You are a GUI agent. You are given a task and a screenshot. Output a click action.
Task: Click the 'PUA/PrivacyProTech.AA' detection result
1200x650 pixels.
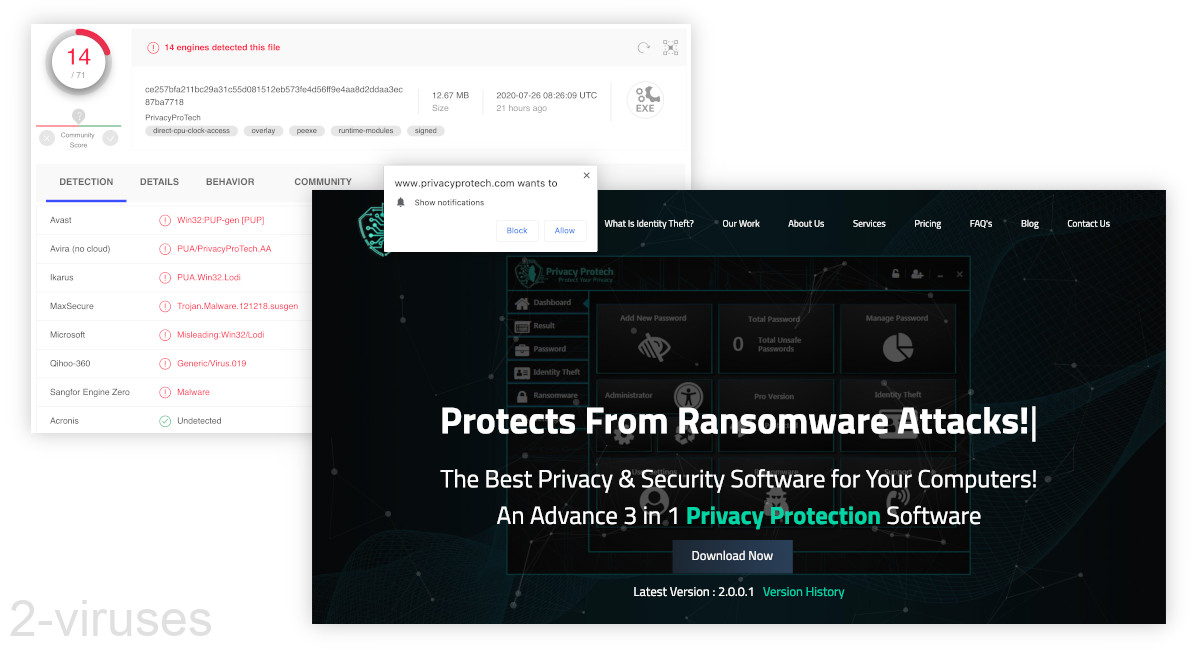coord(224,249)
